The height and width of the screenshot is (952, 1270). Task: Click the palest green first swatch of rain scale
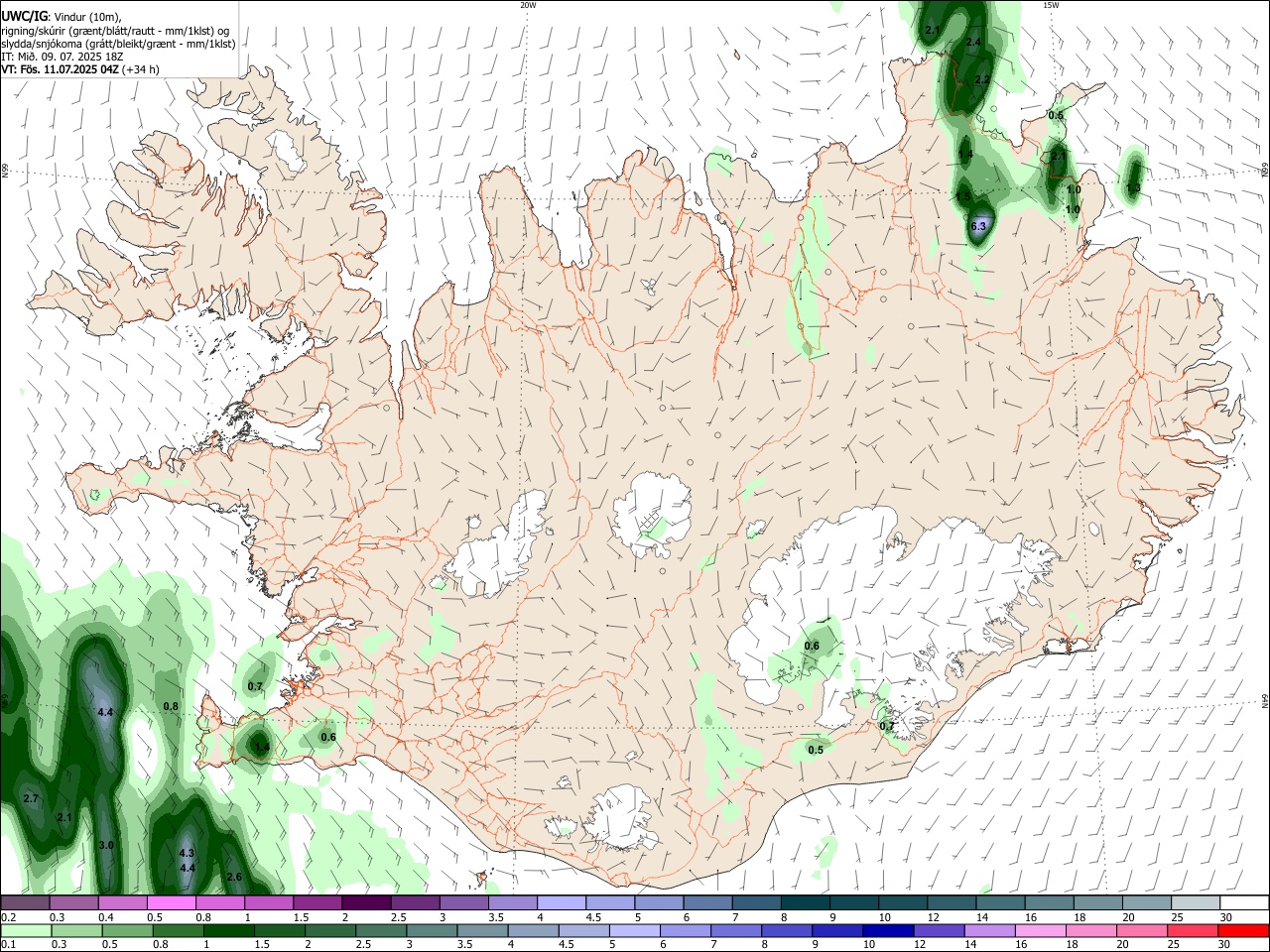pos(25,930)
